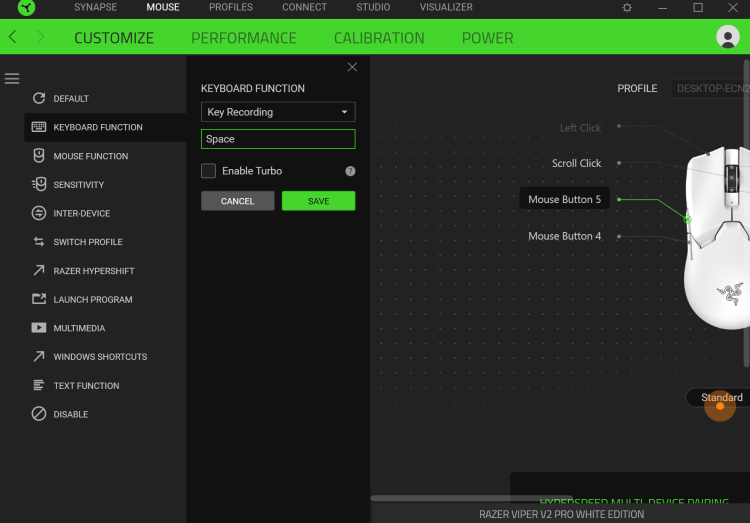Toggle the hamburger sidebar menu icon

coord(12,79)
